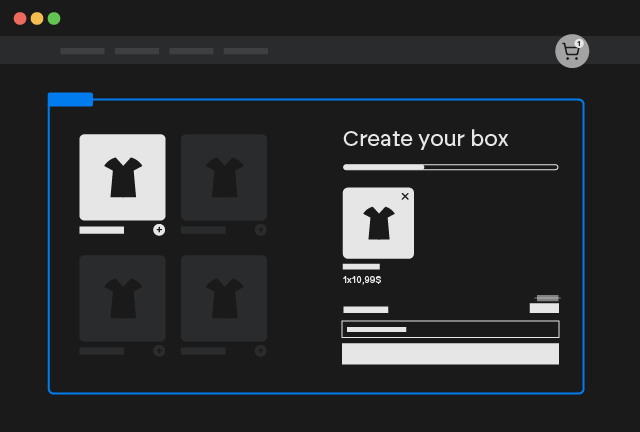Screen dimensions: 640x432
Task: Open the fourth navigation bar item
Action: tap(246, 51)
